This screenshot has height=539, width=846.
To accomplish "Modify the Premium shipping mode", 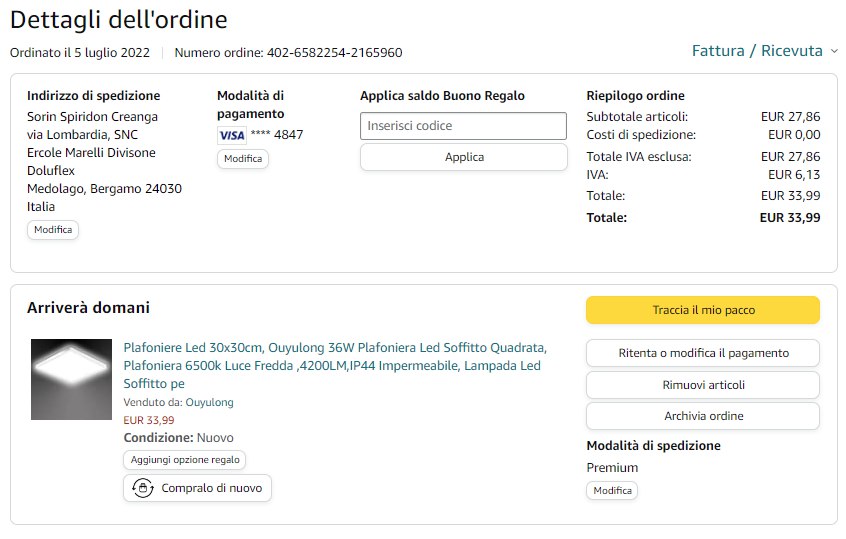I will [x=612, y=491].
